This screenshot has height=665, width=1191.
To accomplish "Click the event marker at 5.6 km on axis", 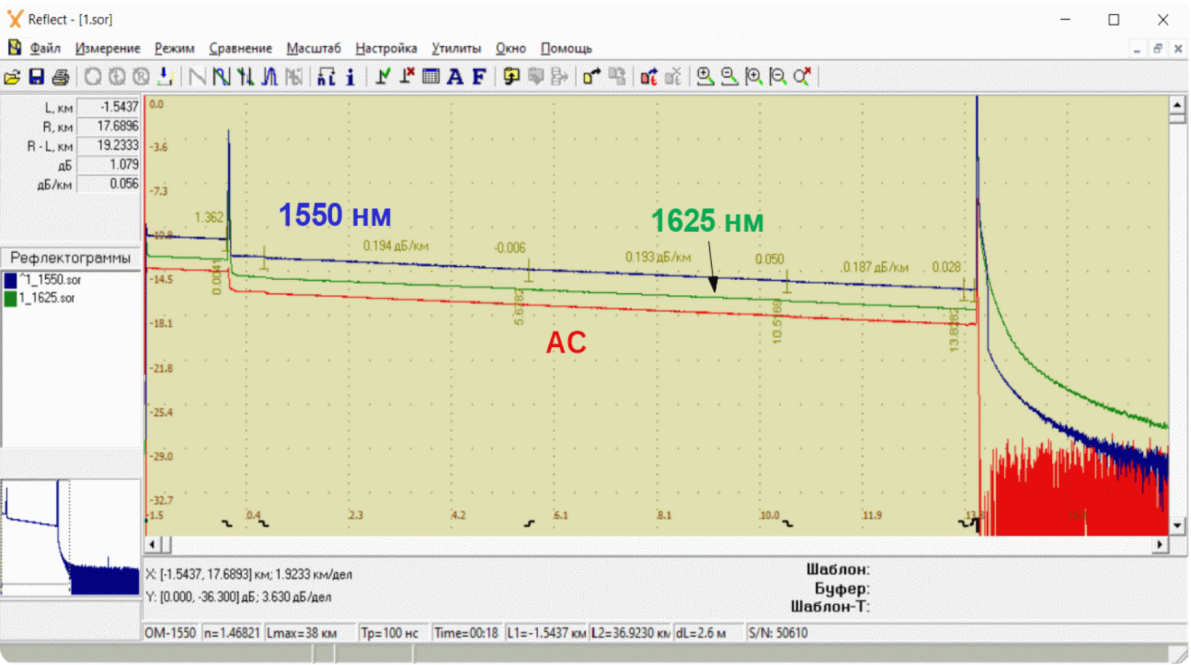I will click(x=529, y=524).
